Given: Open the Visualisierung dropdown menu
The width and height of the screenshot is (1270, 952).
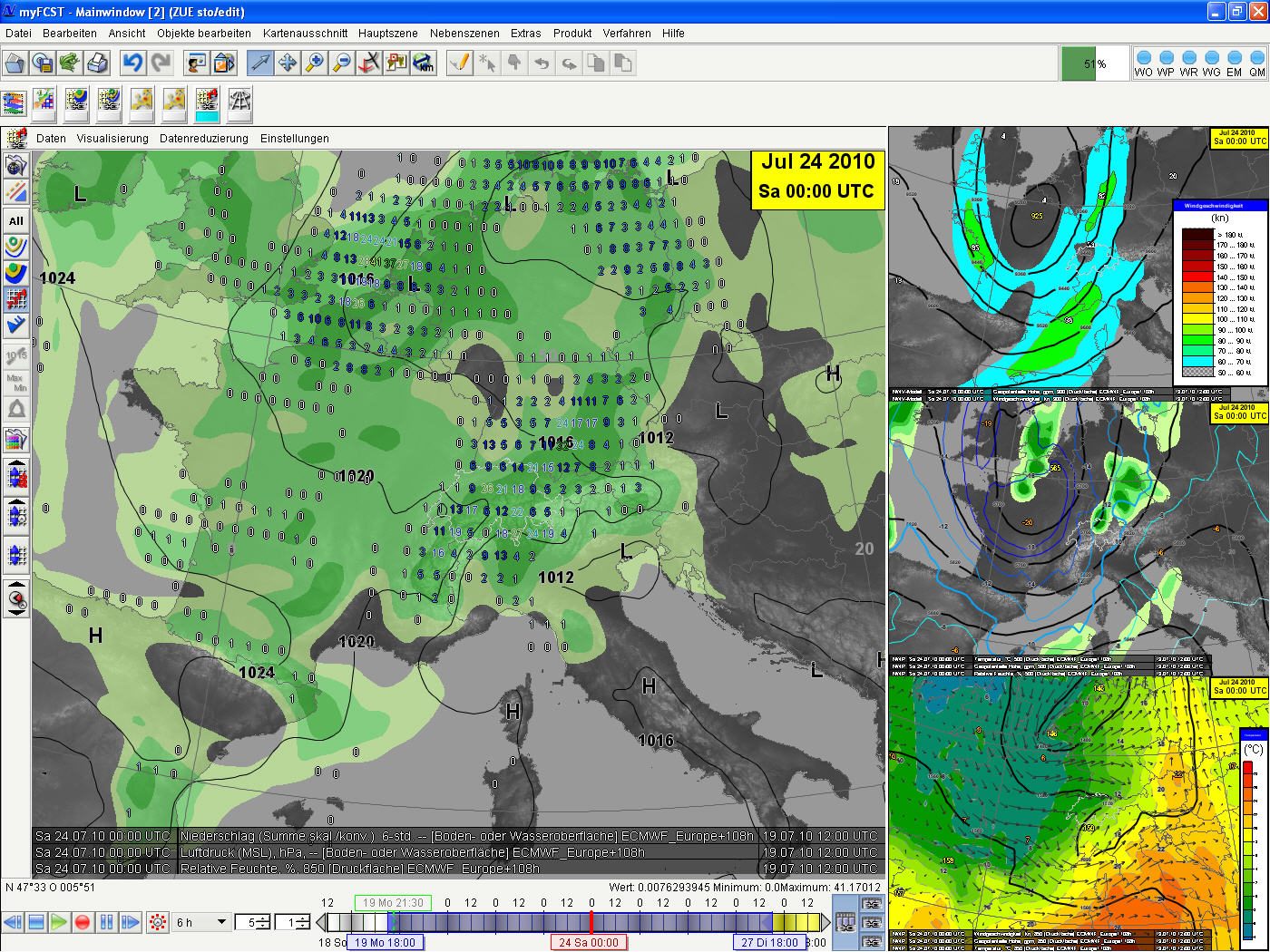Looking at the screenshot, I should point(112,139).
